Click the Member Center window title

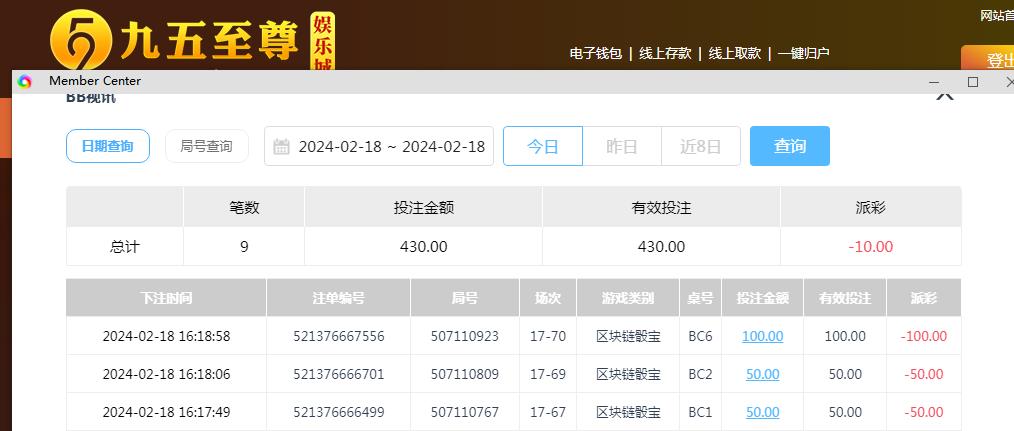click(x=94, y=81)
